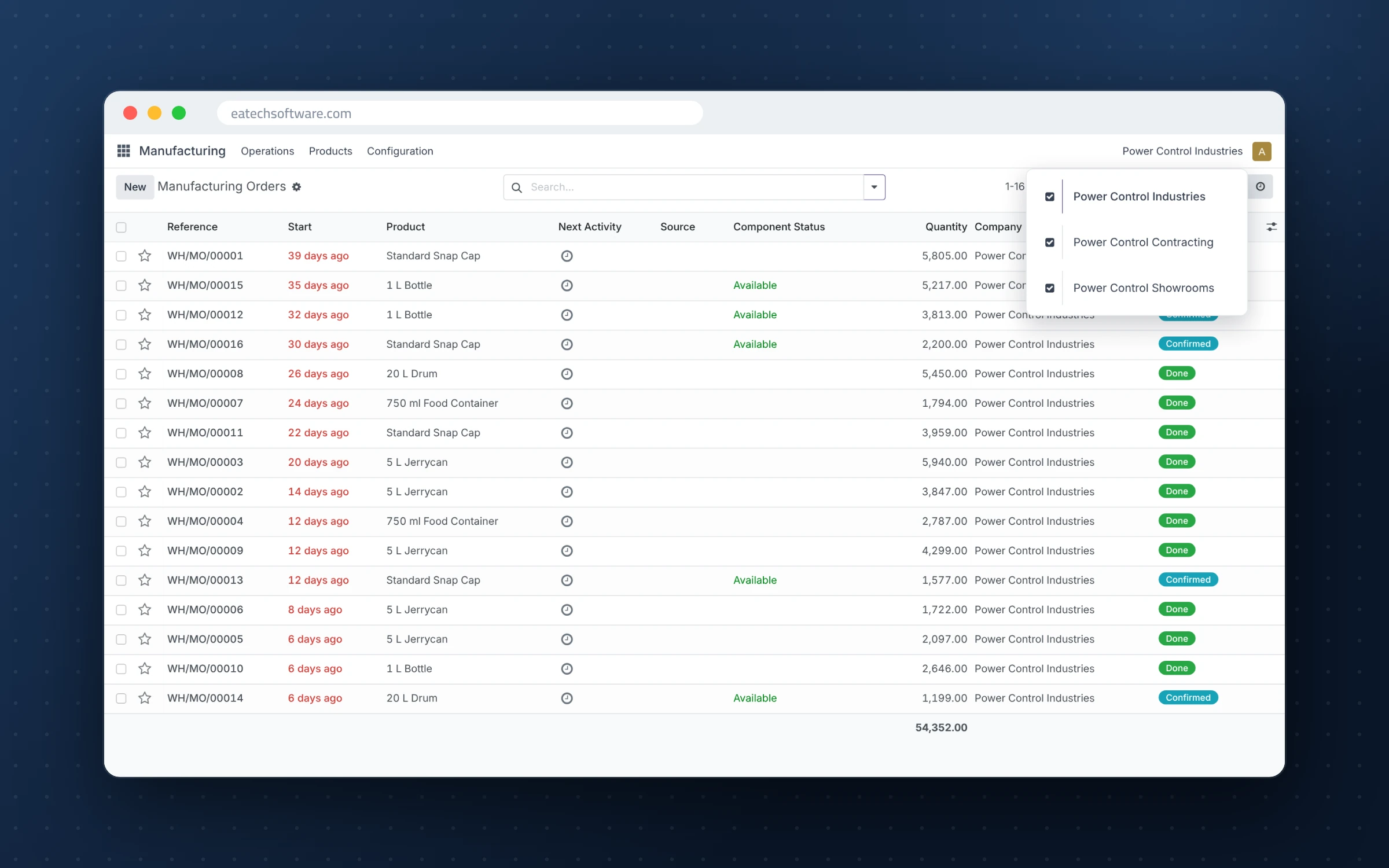Select the WH/MO/00001 row checkbox
This screenshot has width=1389, height=868.
pyautogui.click(x=121, y=256)
